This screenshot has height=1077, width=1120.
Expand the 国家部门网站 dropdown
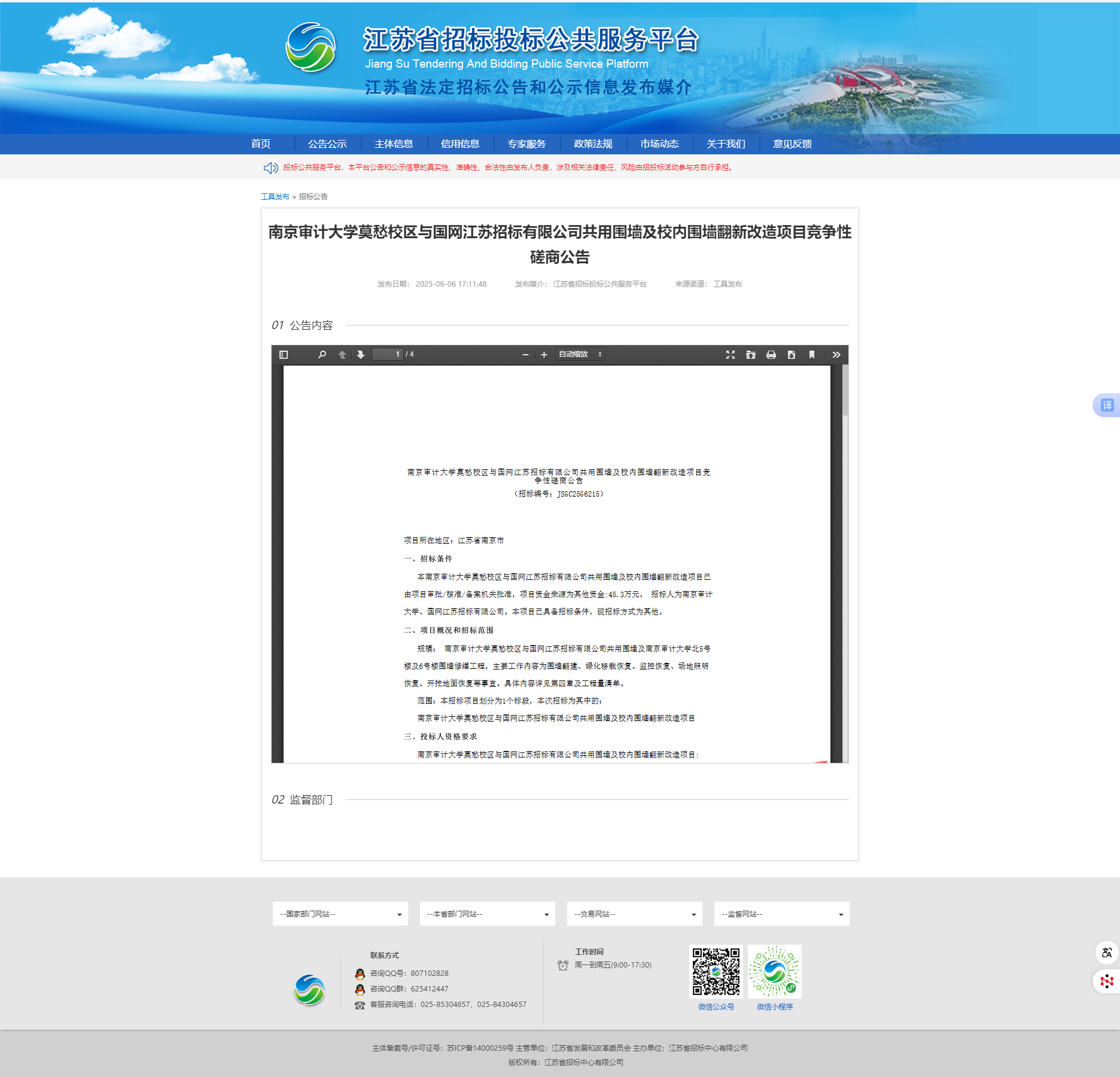pyautogui.click(x=340, y=914)
